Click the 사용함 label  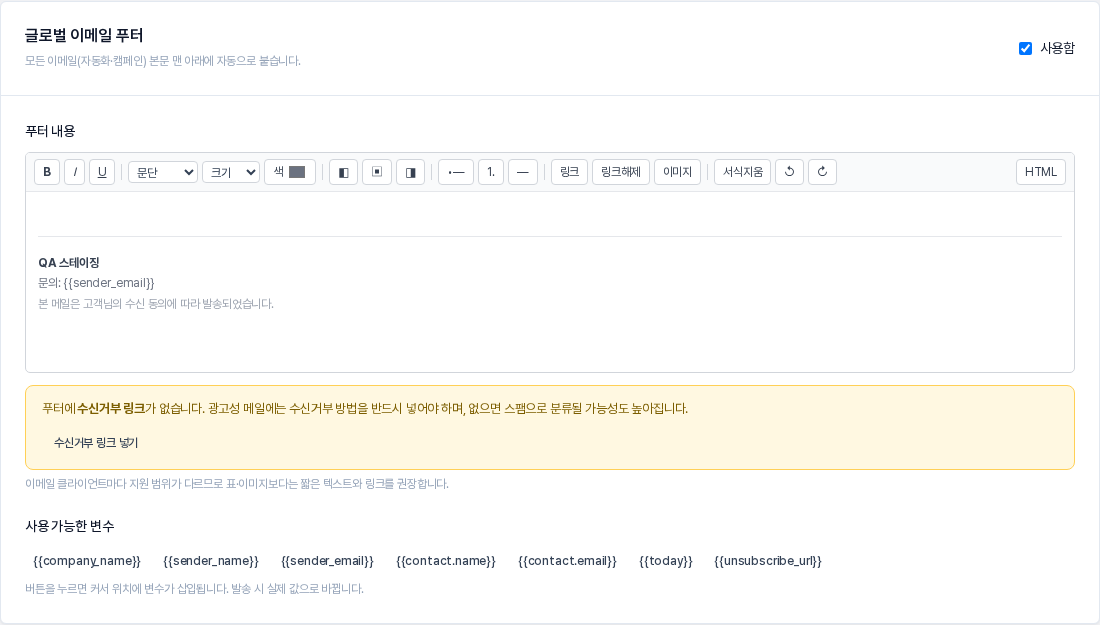coord(1057,48)
